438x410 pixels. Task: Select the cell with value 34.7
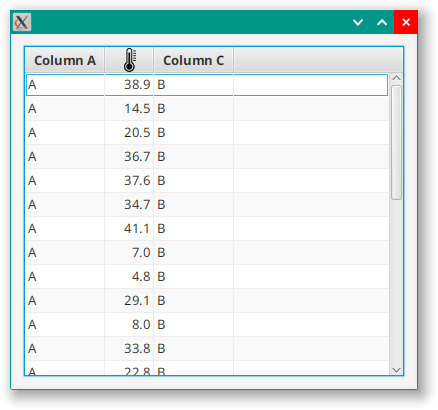click(129, 205)
